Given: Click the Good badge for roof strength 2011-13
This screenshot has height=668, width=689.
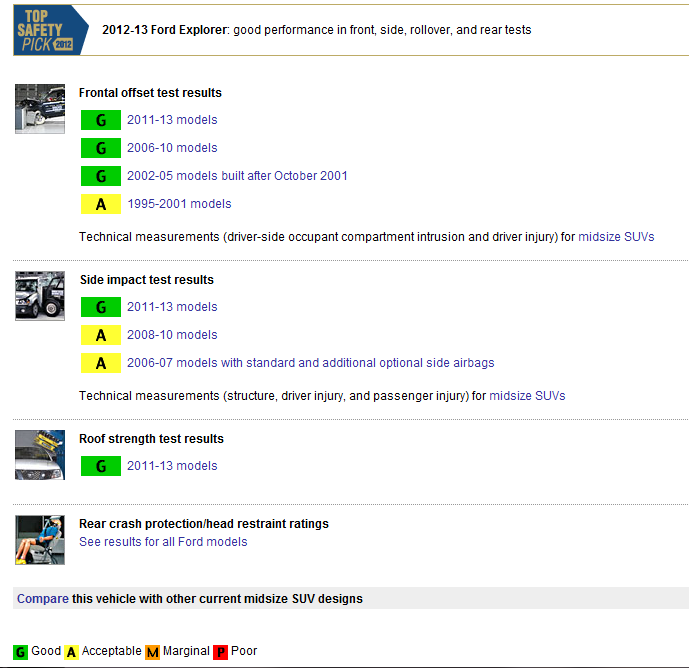Looking at the screenshot, I should point(101,466).
